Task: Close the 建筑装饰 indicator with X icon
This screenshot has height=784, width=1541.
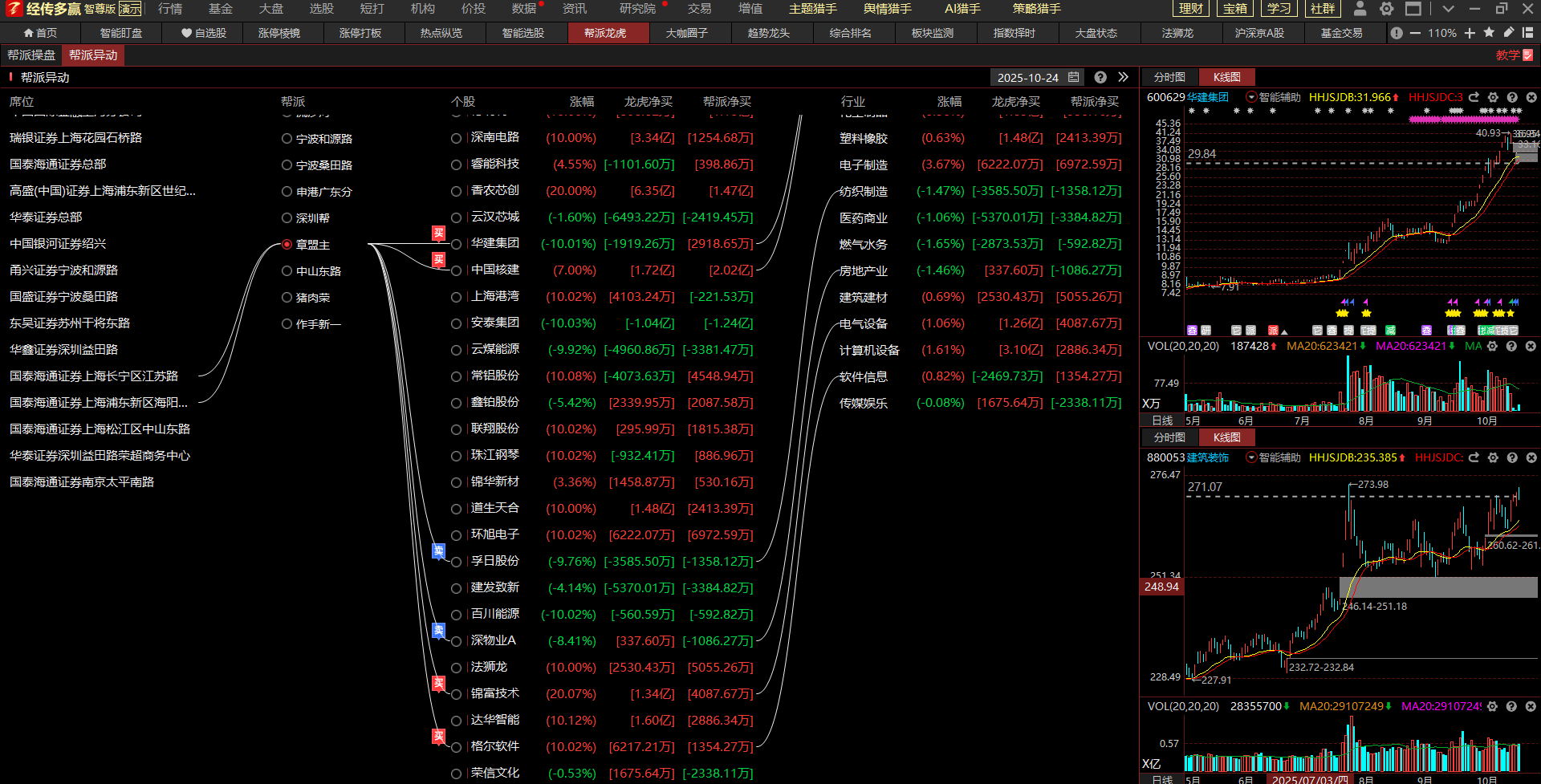Action: 1531,457
